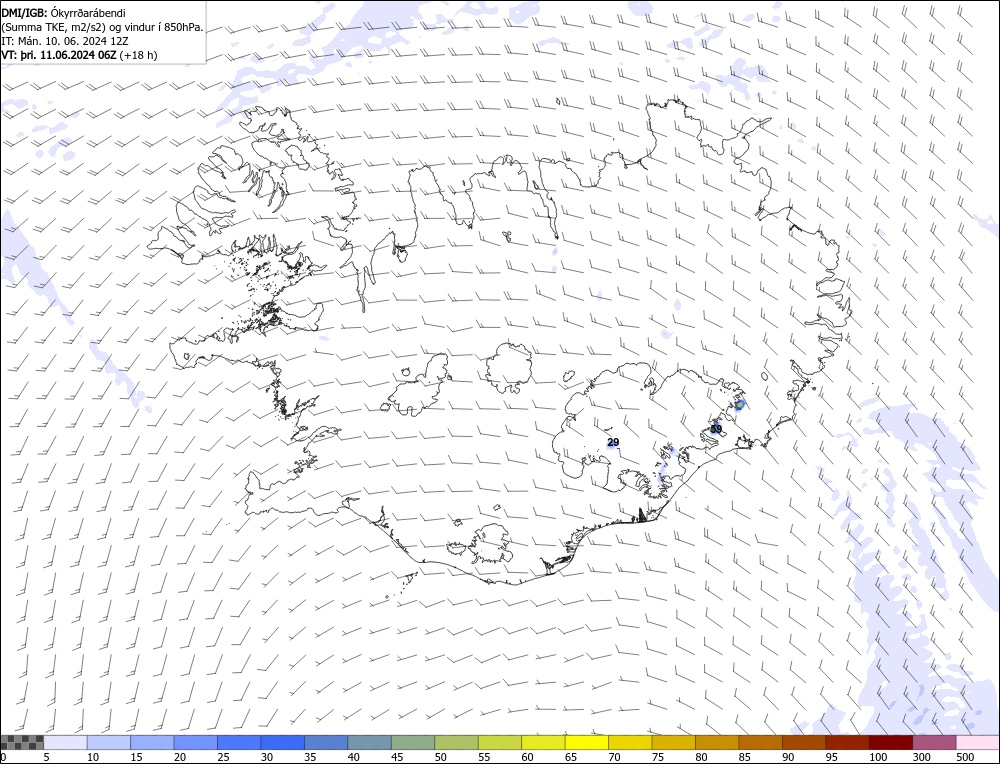Click the legend scale label 25
1000x764 pixels.
[x=223, y=757]
